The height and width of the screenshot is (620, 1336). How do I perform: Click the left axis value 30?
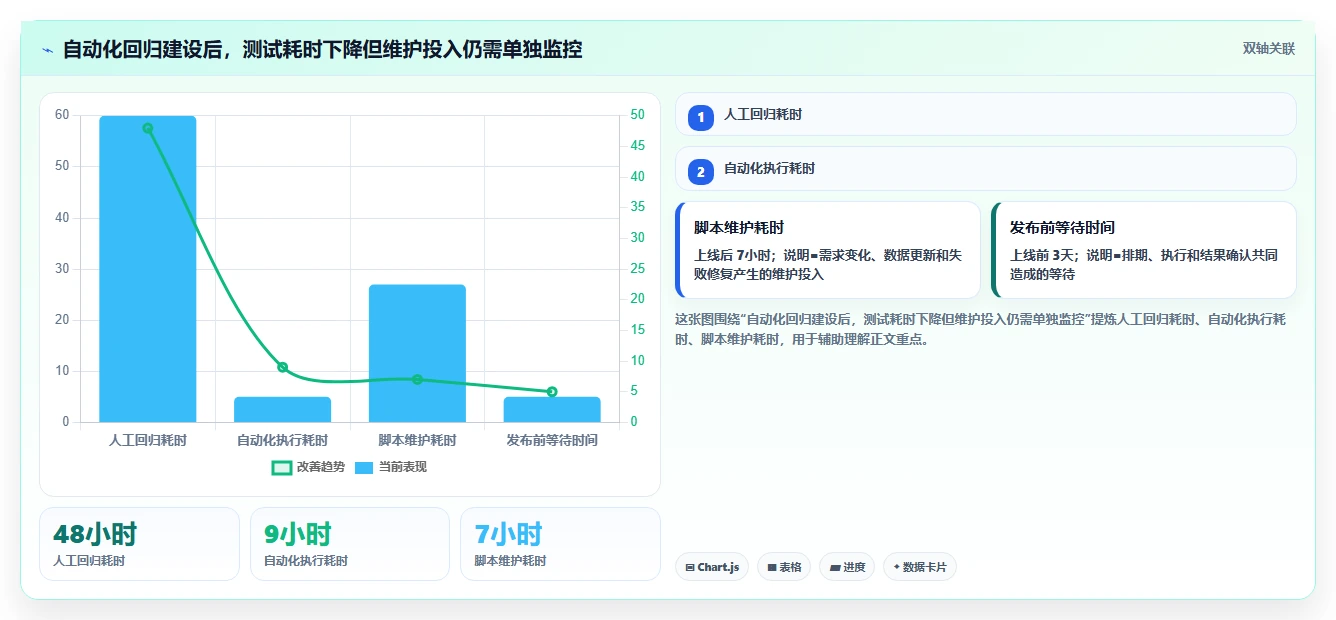coord(62,268)
